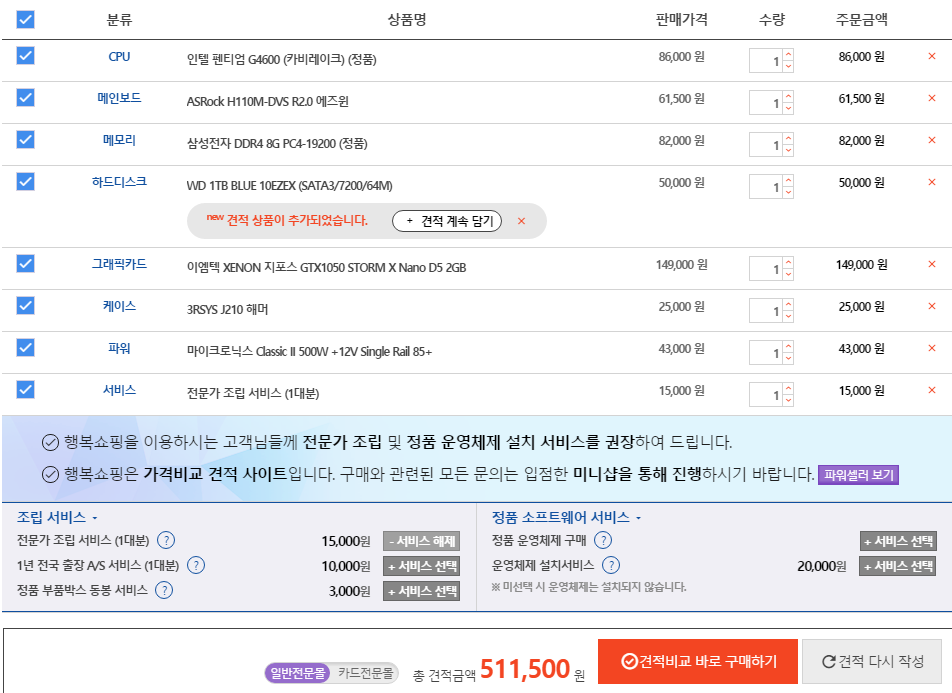Uncheck the 파워 row checkbox
Viewport: 952px width, 693px height.
pyautogui.click(x=26, y=348)
